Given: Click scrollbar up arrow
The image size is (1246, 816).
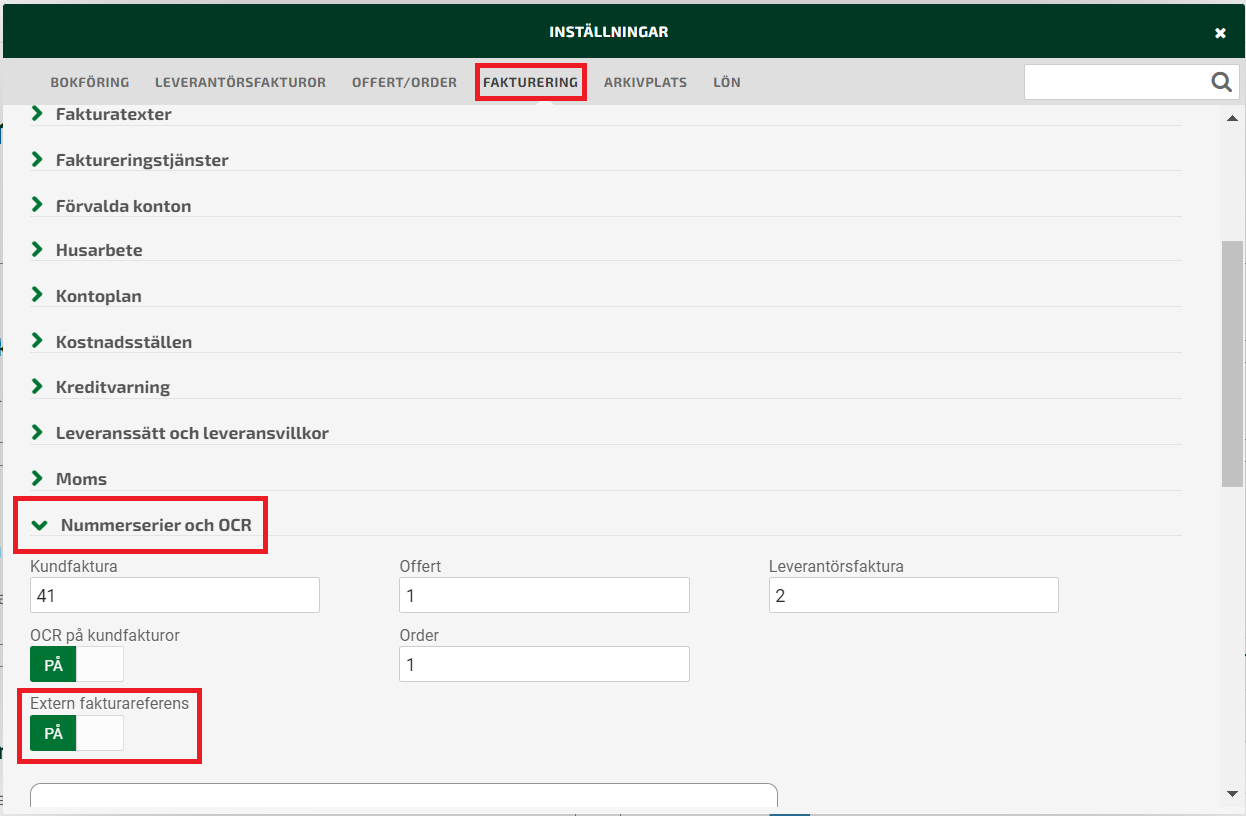Looking at the screenshot, I should pyautogui.click(x=1233, y=117).
